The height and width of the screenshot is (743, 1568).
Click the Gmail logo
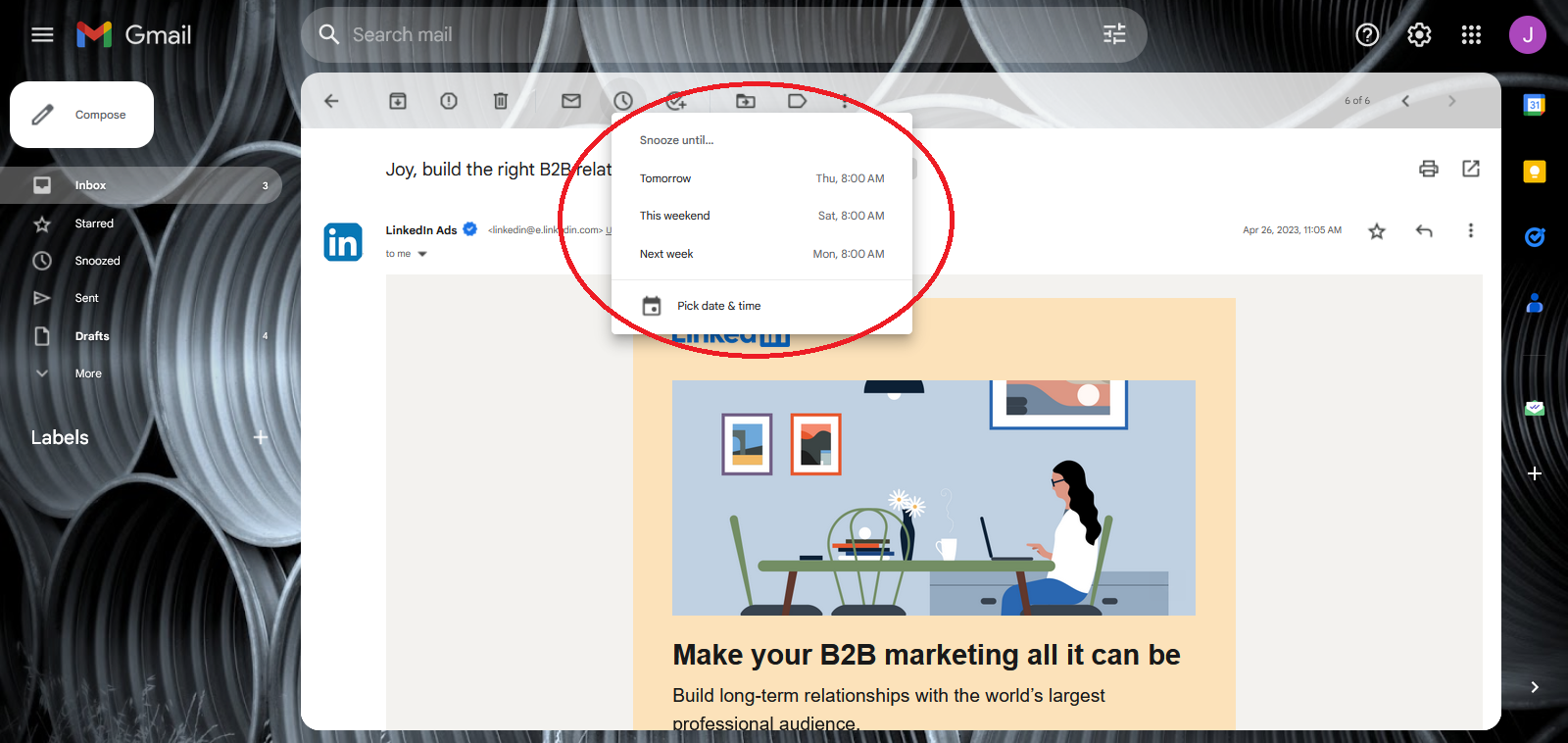[x=134, y=35]
